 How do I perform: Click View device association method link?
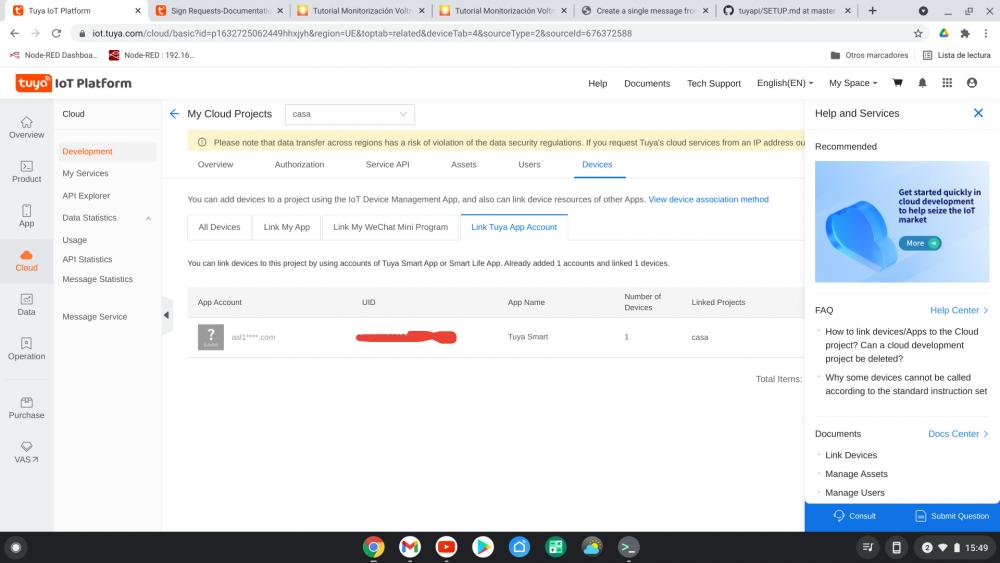709,200
